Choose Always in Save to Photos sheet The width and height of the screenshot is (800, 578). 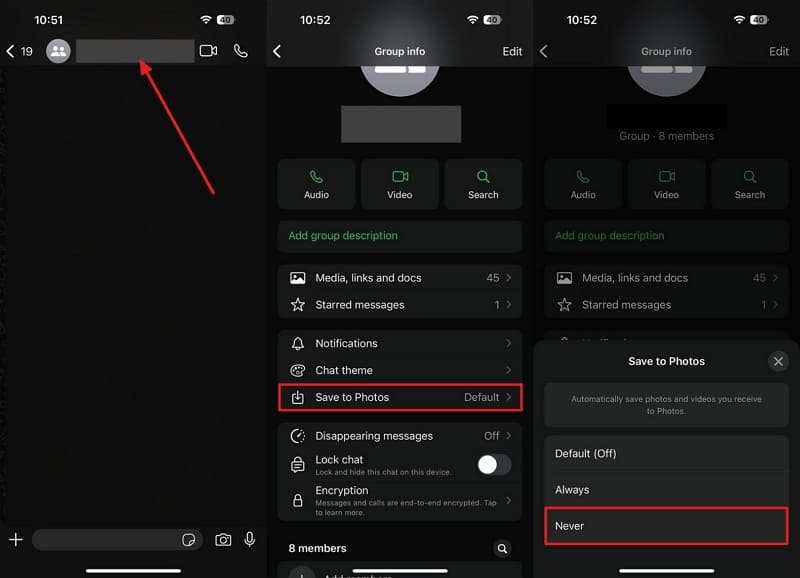pyautogui.click(x=666, y=490)
